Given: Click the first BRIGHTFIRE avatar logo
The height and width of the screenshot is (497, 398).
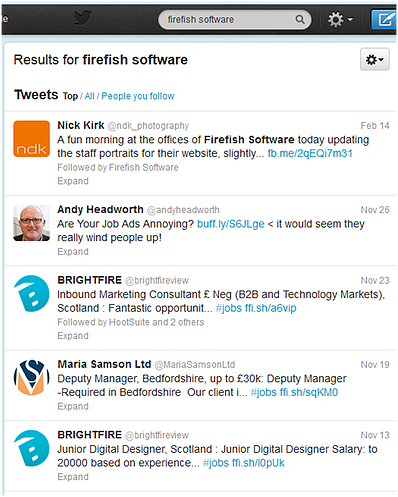Looking at the screenshot, I should click(x=31, y=293).
